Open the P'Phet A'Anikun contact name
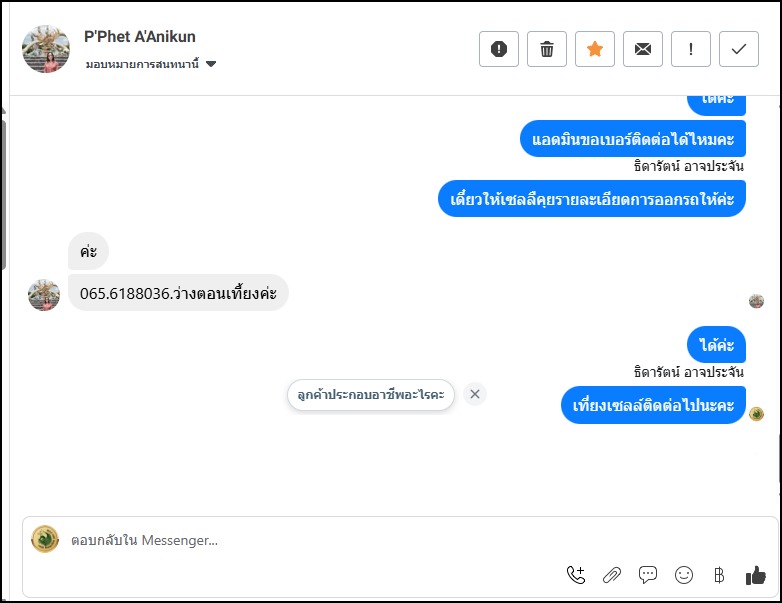The width and height of the screenshot is (782, 603). click(140, 37)
